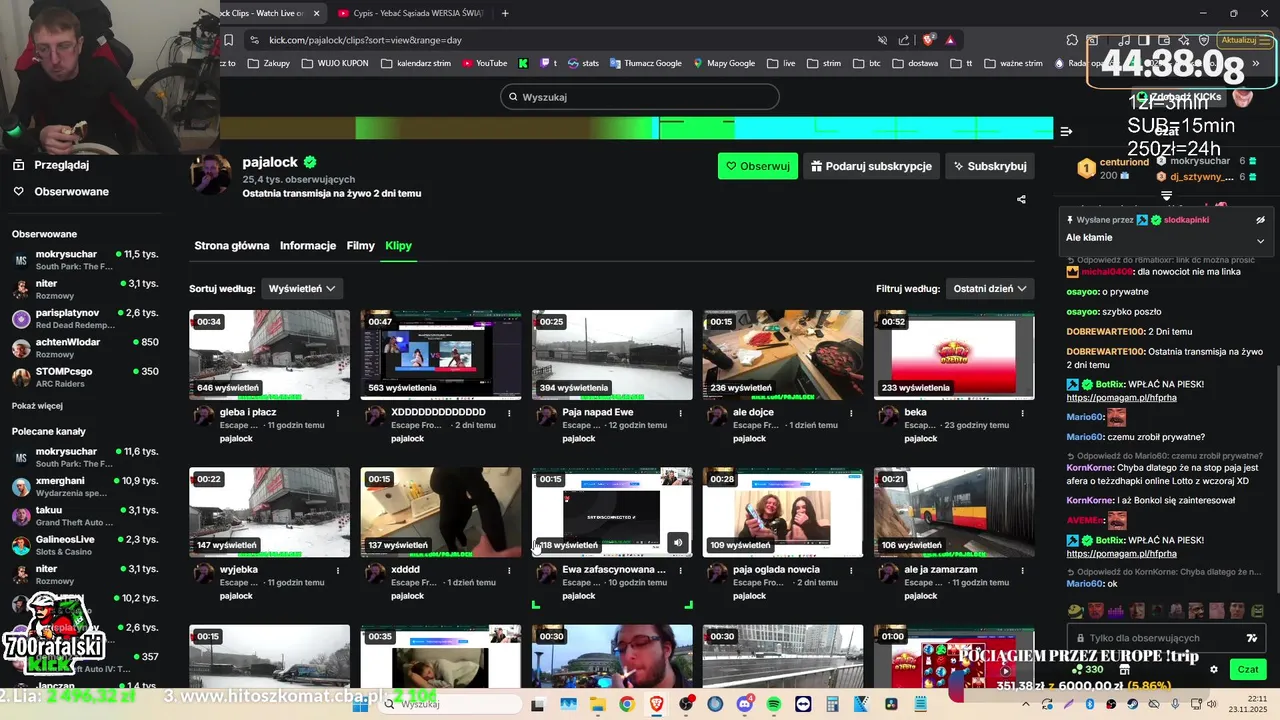Open Windows Start menu
The height and width of the screenshot is (720, 1280).
click(360, 704)
